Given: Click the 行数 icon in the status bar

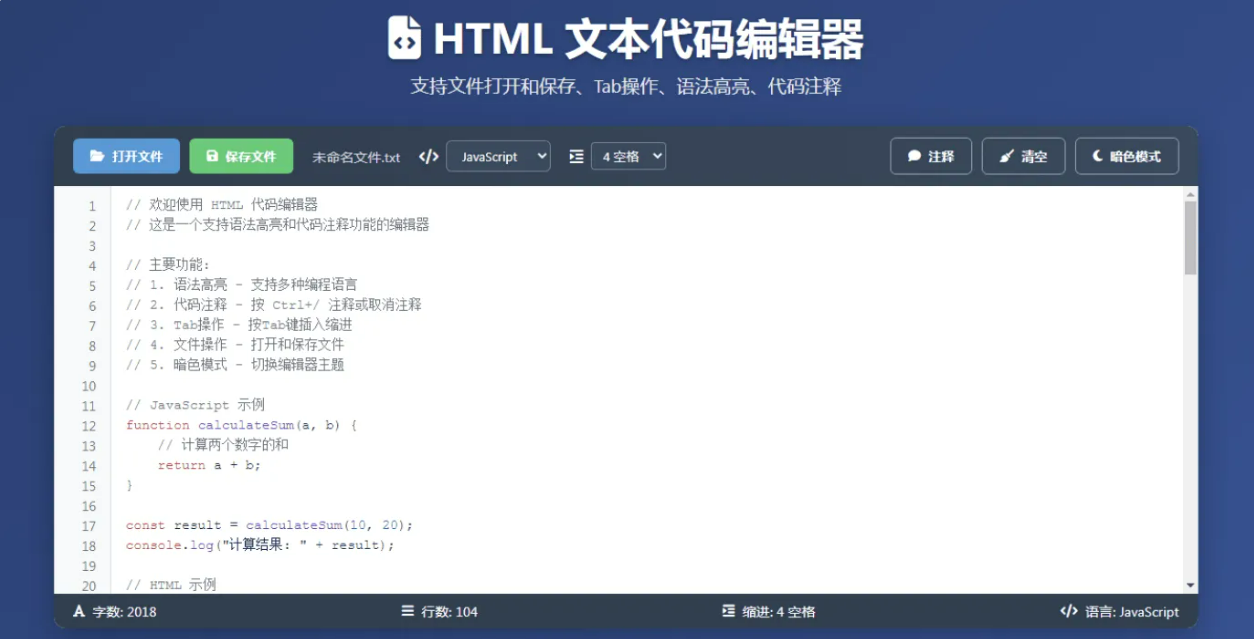Looking at the screenshot, I should [407, 611].
